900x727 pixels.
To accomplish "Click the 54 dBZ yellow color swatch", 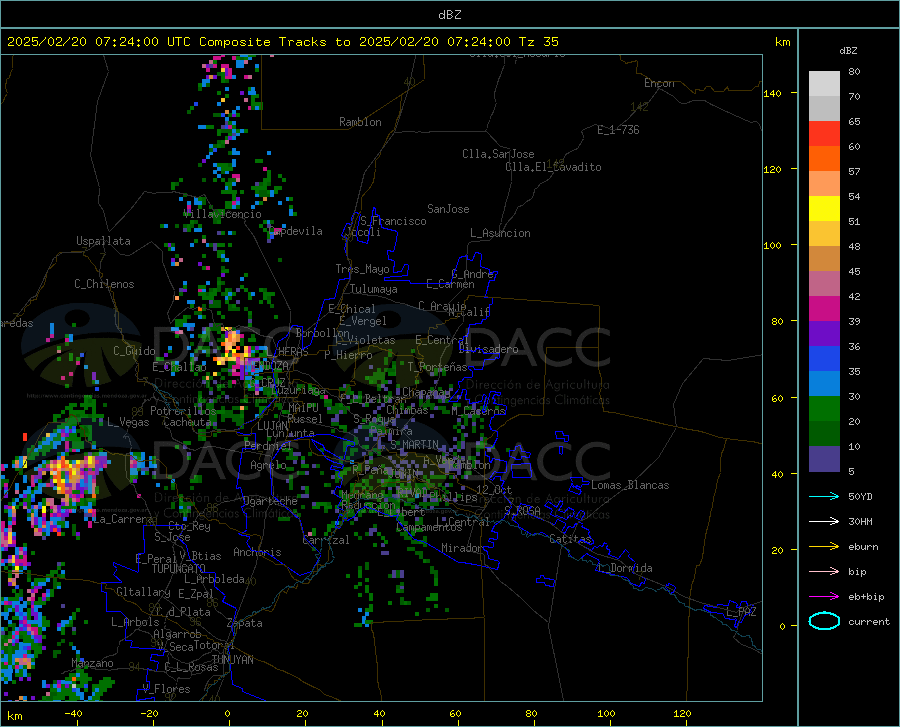I will (x=824, y=208).
